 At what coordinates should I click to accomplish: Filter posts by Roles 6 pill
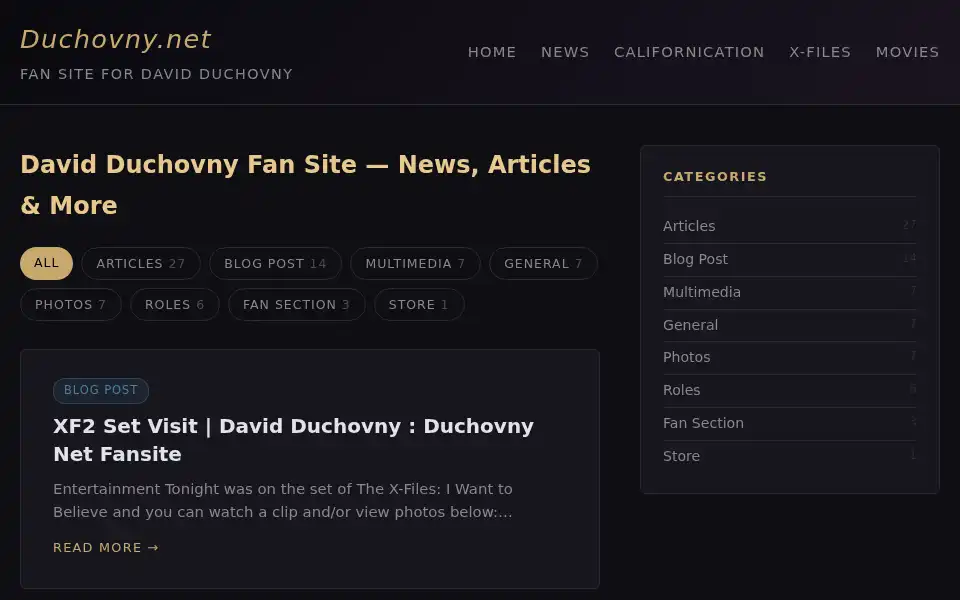(x=174, y=304)
